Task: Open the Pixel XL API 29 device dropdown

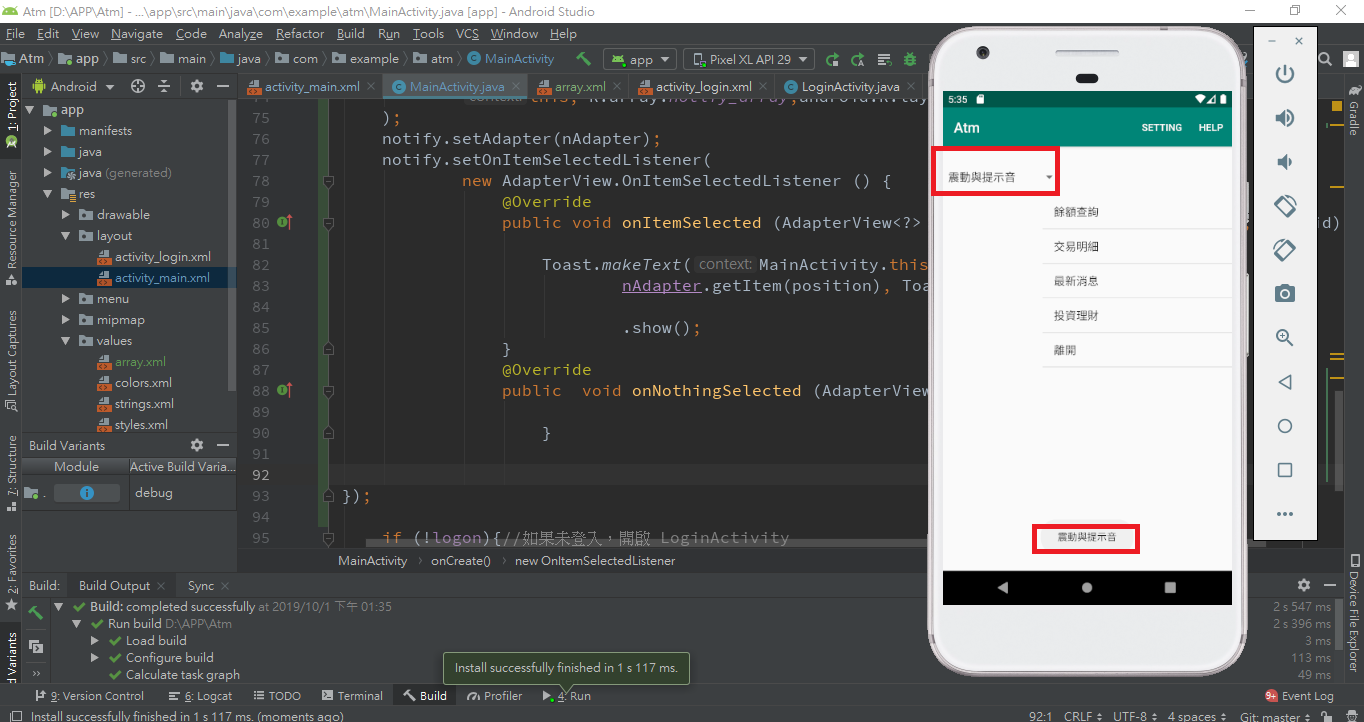Action: coord(748,59)
